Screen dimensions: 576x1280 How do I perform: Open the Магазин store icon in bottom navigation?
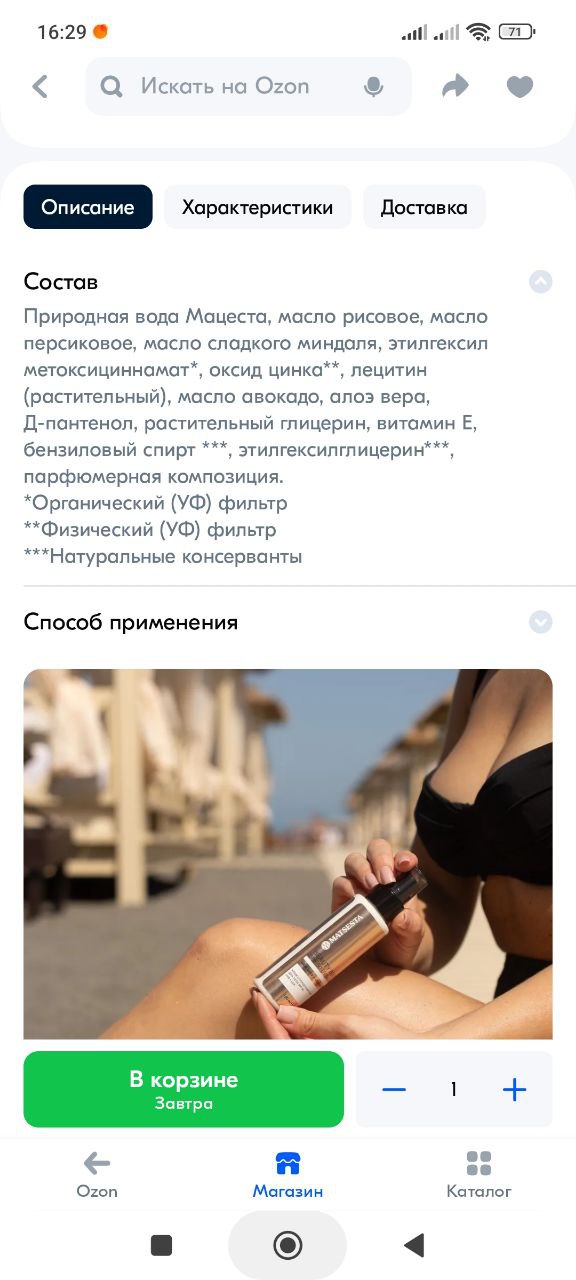pyautogui.click(x=288, y=1164)
